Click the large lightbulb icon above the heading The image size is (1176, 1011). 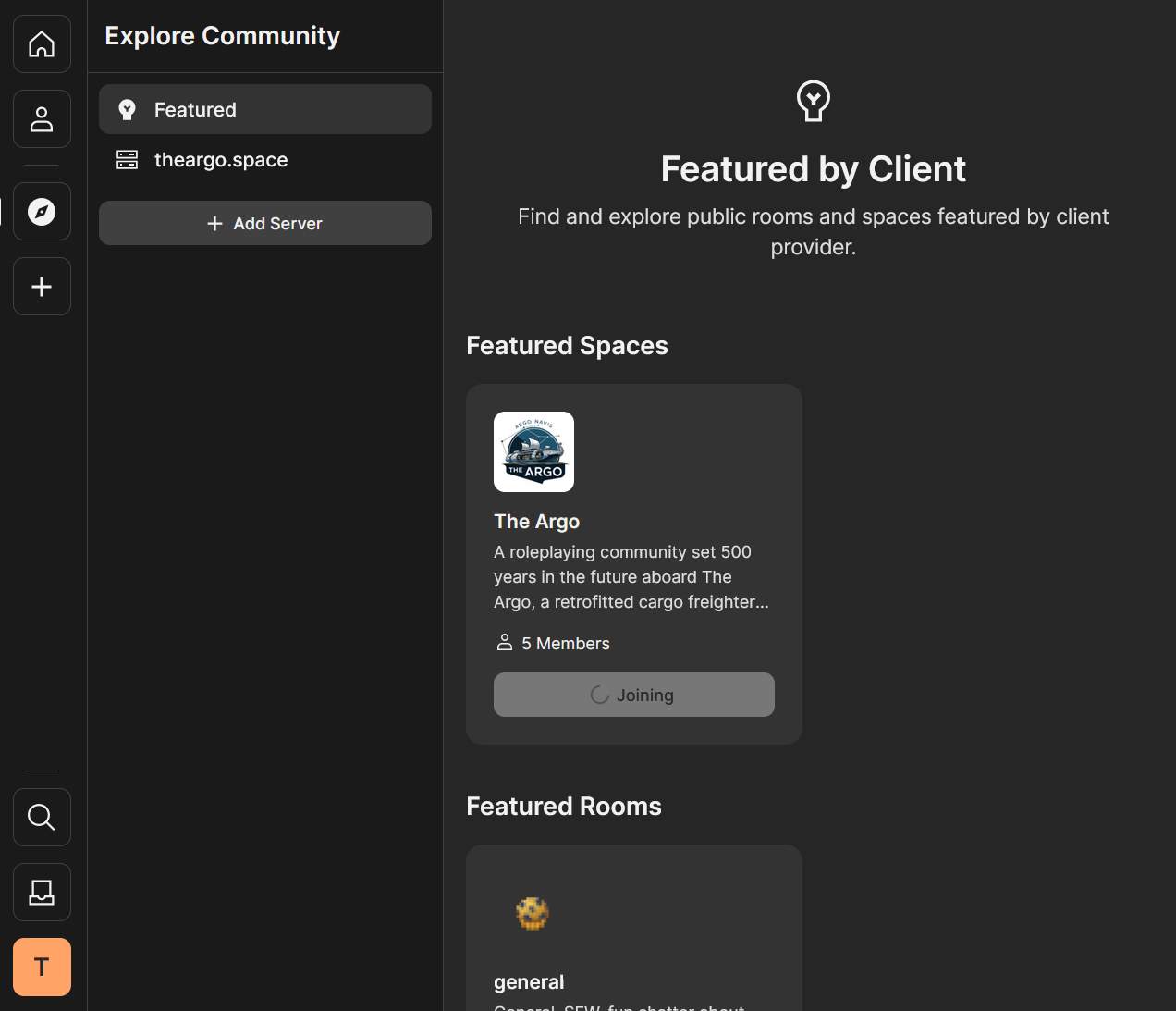814,101
